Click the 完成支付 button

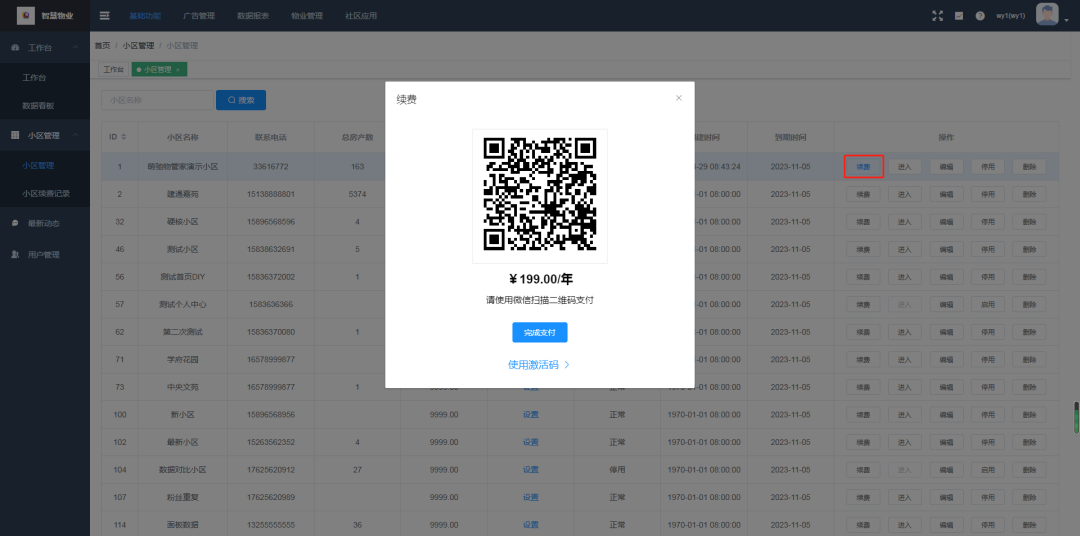(x=539, y=332)
